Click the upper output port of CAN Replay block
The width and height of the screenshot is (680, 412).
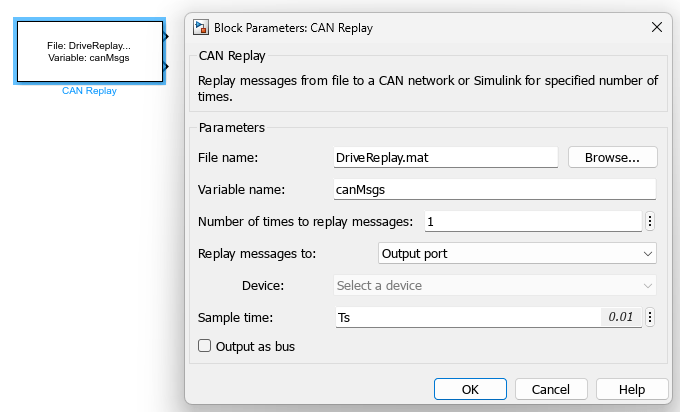[167, 35]
